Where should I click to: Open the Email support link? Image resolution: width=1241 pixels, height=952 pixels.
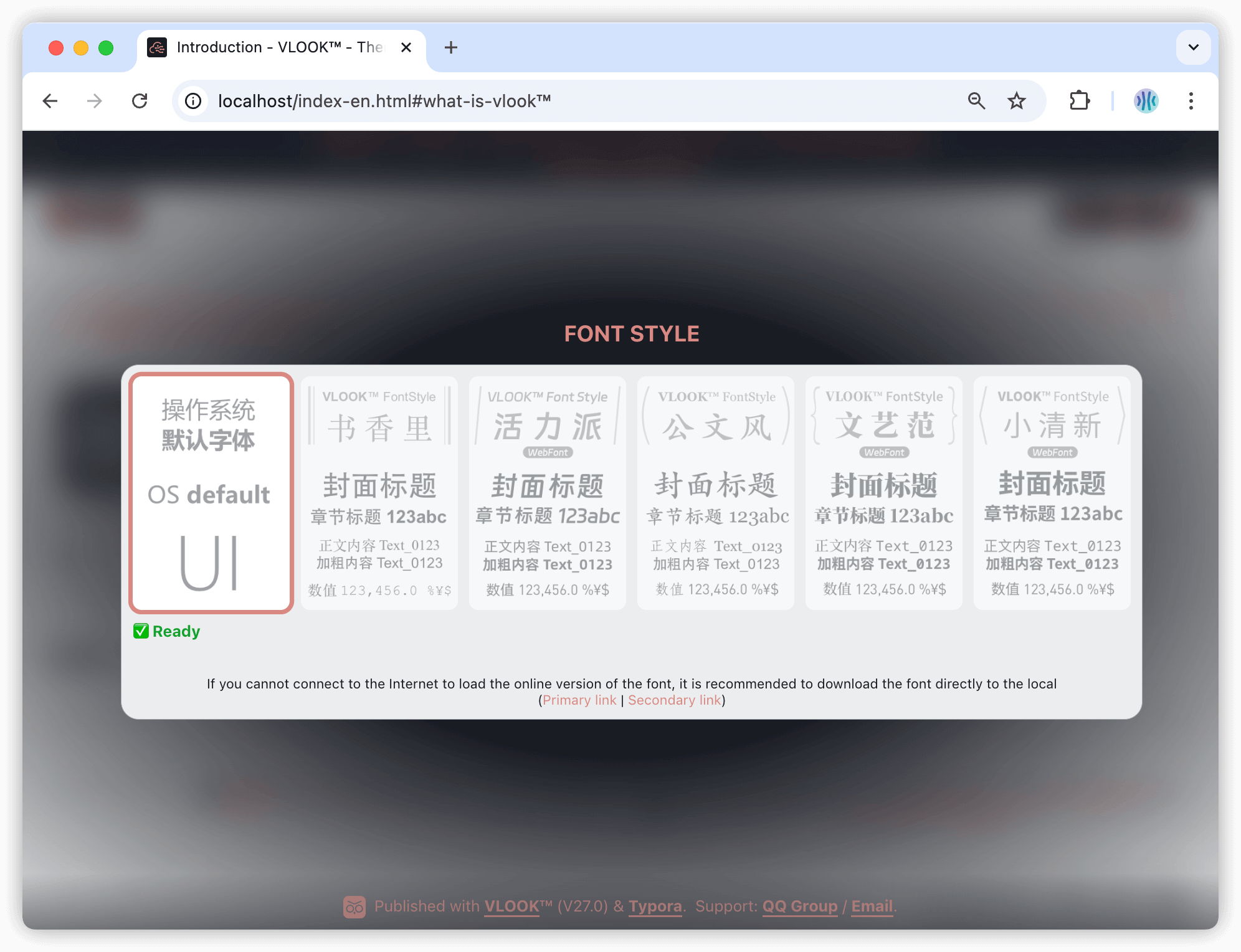(872, 906)
